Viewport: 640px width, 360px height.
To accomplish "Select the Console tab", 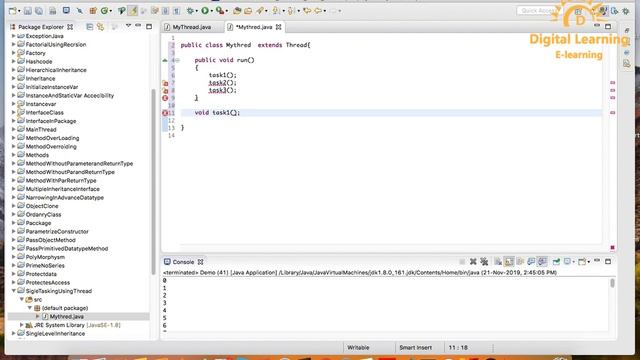I will tap(183, 262).
